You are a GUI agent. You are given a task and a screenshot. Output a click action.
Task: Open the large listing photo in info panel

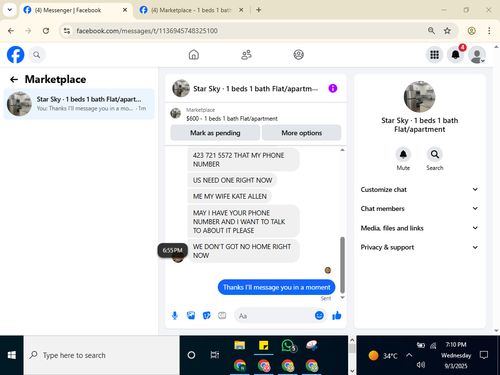click(419, 97)
